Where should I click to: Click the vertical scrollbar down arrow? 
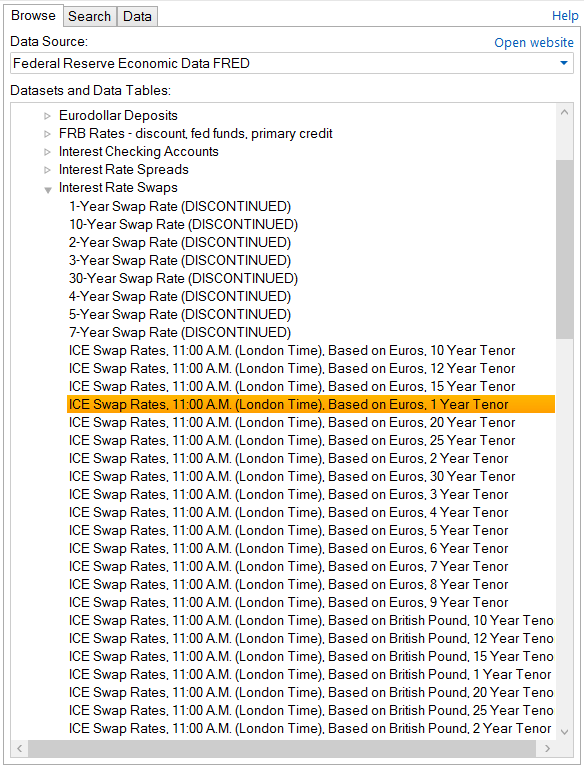pos(564,732)
